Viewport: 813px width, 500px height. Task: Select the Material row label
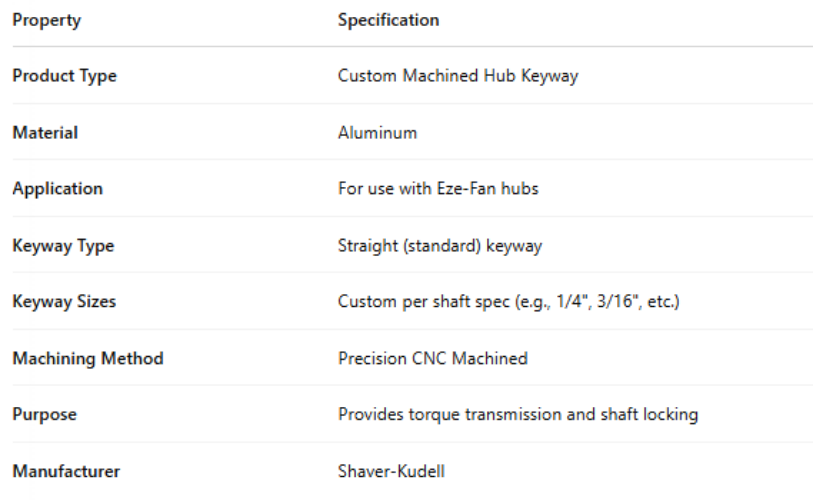coord(45,132)
